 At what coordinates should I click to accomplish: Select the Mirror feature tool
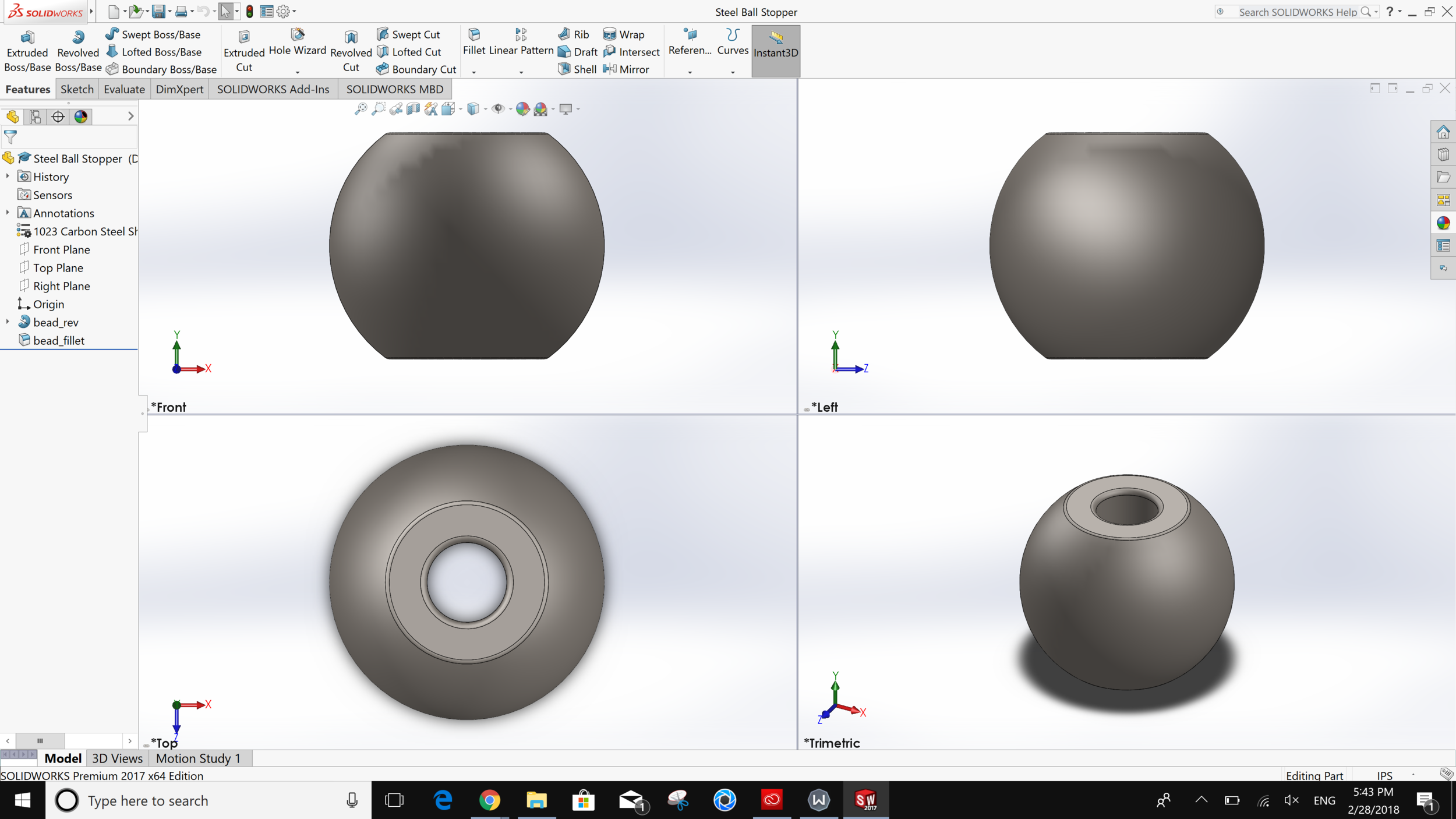click(x=628, y=69)
